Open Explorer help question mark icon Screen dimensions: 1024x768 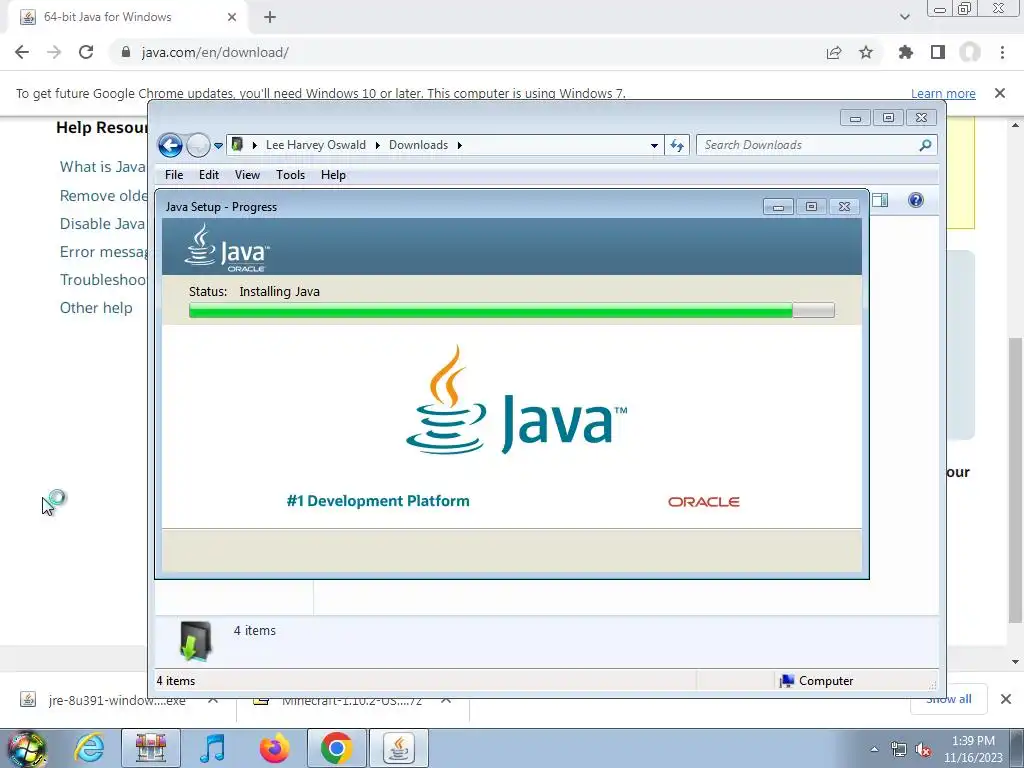(916, 200)
